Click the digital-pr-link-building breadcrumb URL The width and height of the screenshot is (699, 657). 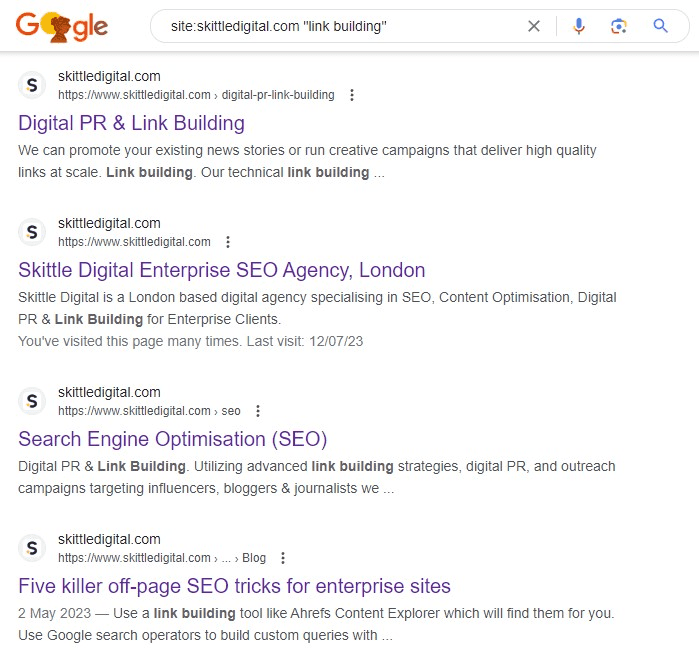point(196,95)
